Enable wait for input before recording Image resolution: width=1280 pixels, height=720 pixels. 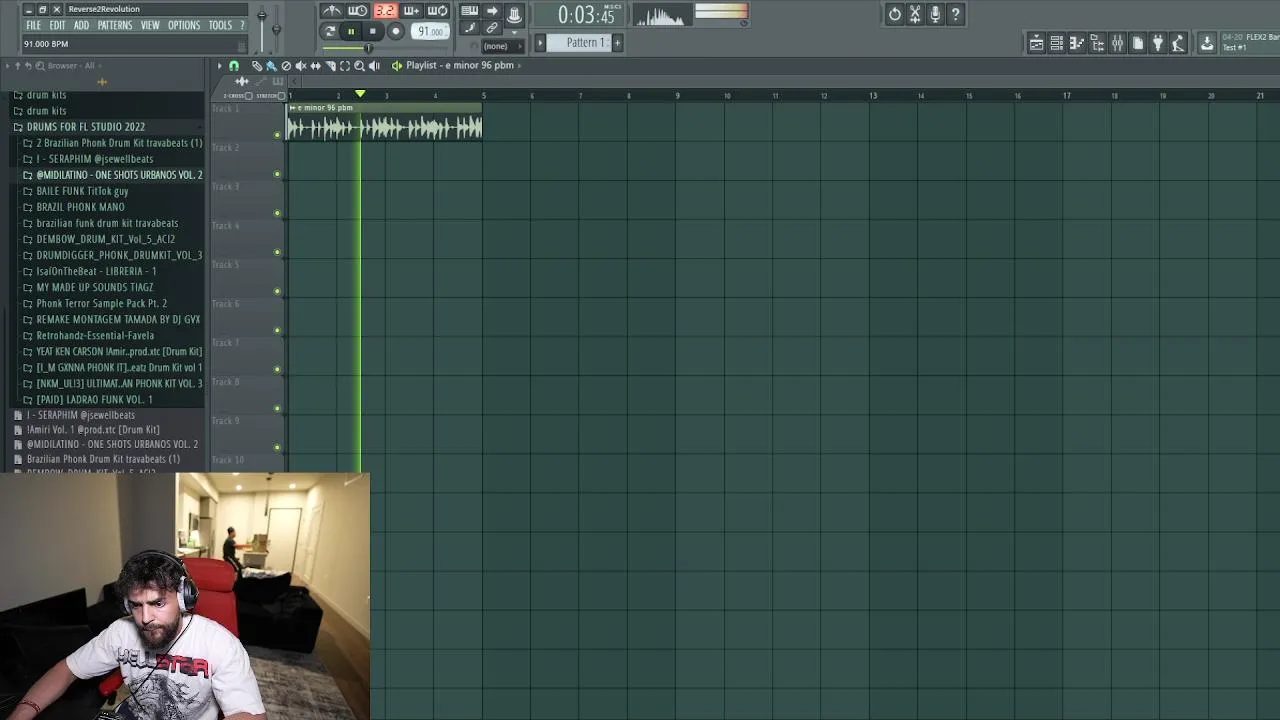(x=358, y=12)
